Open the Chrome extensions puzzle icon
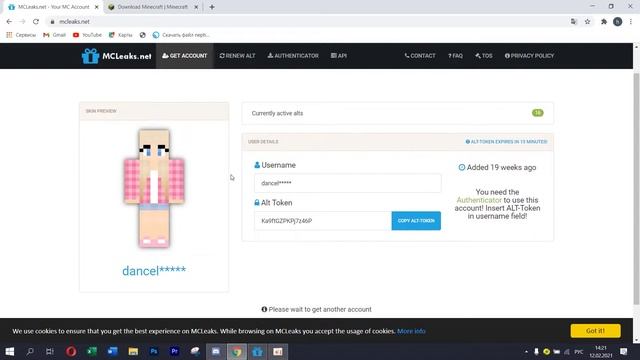The image size is (640, 360). pos(604,22)
